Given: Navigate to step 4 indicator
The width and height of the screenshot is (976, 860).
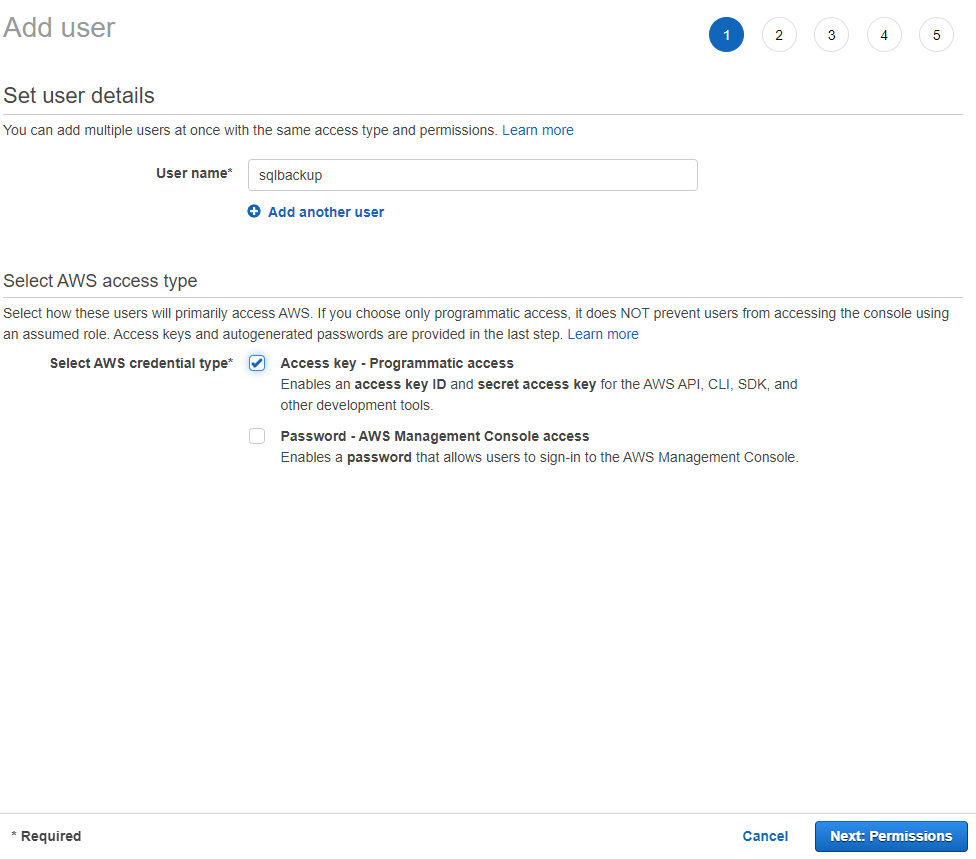Looking at the screenshot, I should [x=884, y=34].
